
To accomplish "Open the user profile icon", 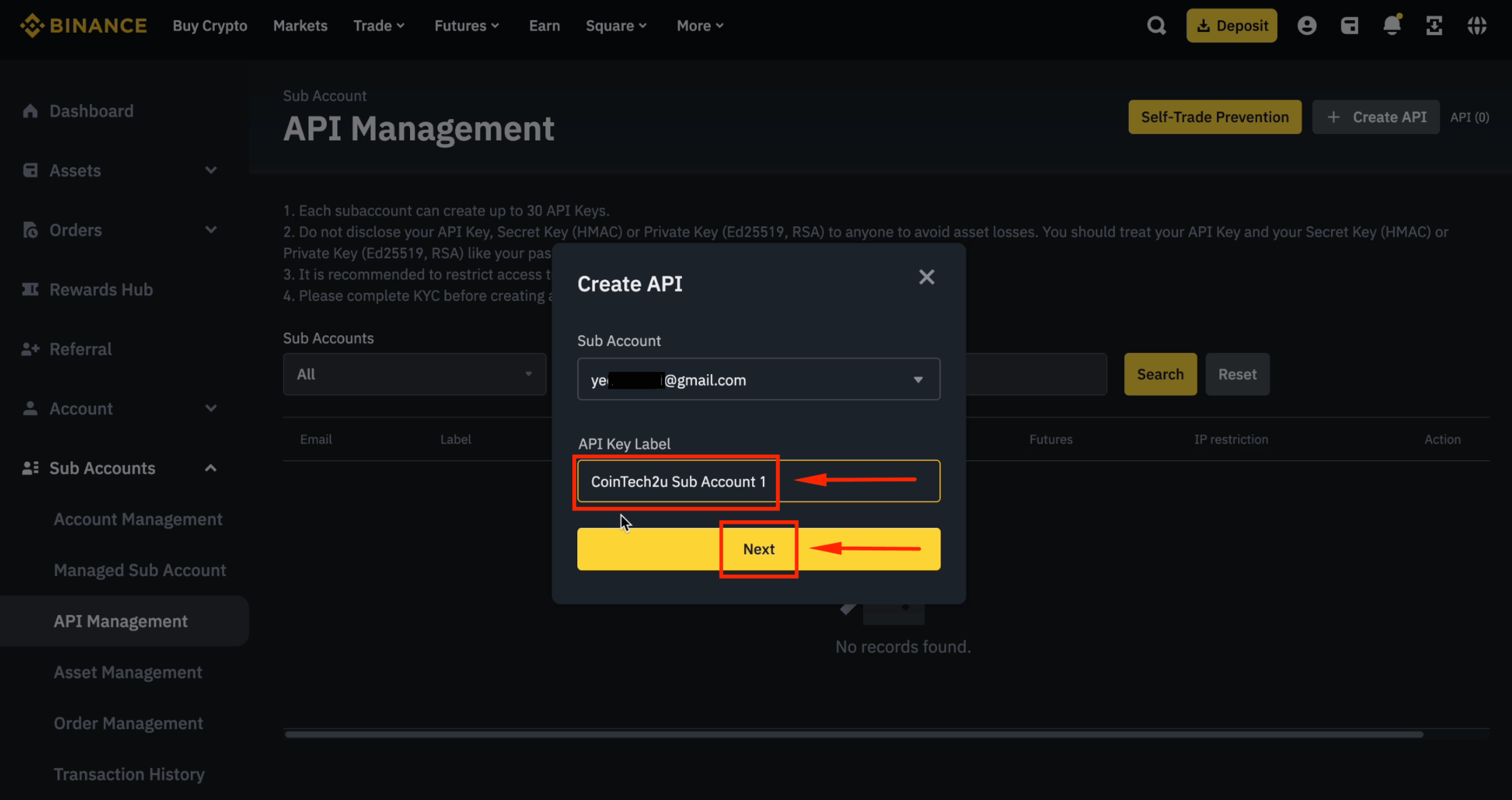I will click(x=1307, y=25).
